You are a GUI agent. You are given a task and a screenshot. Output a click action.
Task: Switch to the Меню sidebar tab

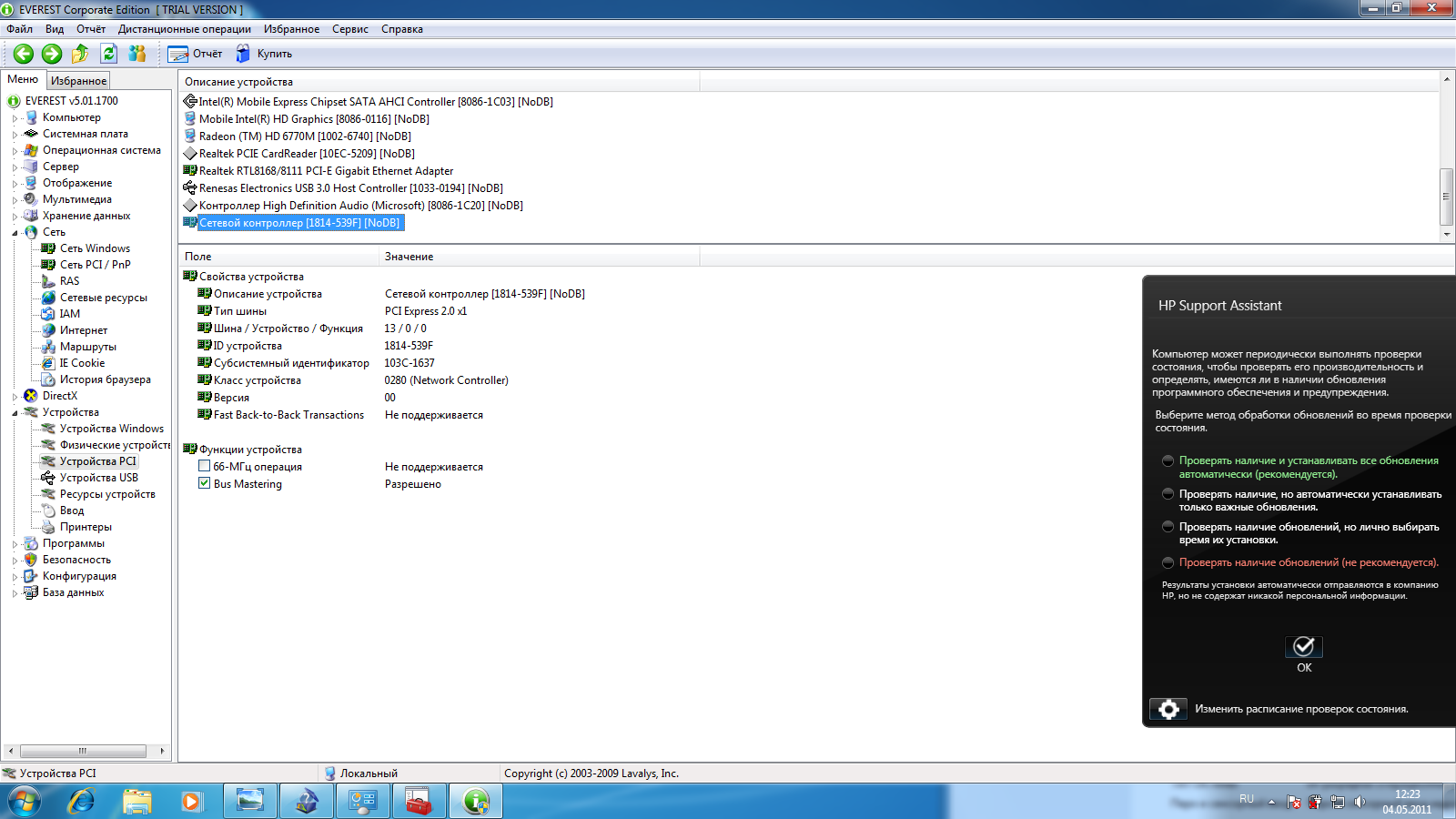[x=23, y=80]
